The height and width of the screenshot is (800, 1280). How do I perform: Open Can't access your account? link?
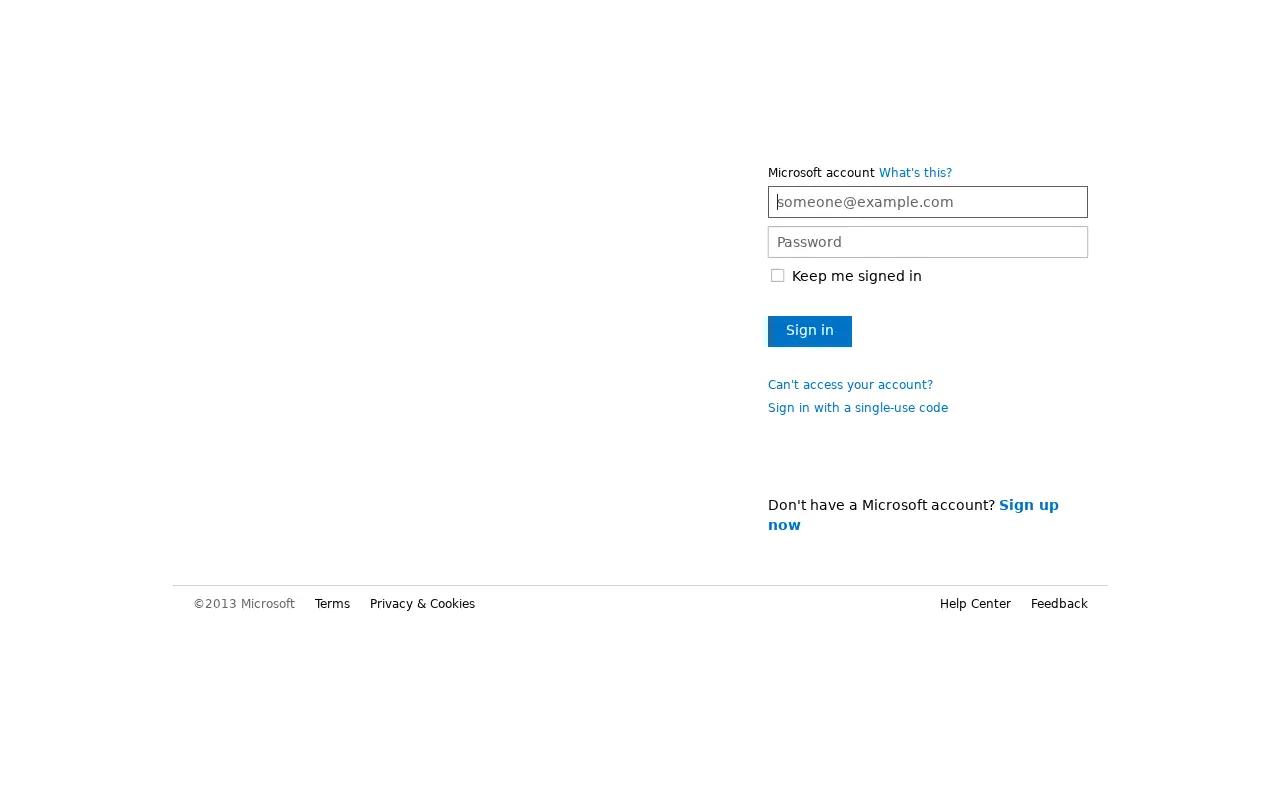click(850, 385)
